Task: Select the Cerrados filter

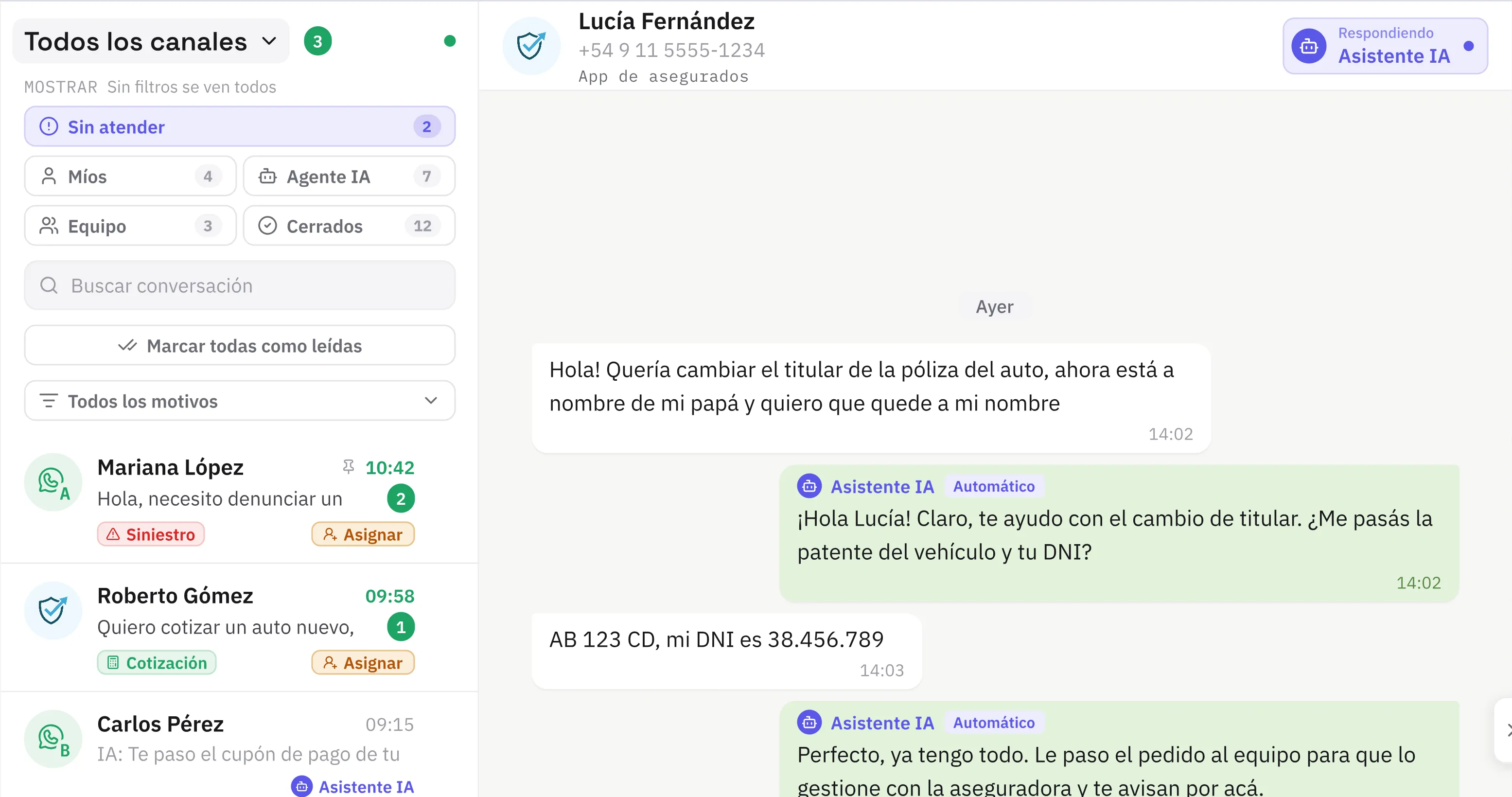Action: pyautogui.click(x=349, y=226)
